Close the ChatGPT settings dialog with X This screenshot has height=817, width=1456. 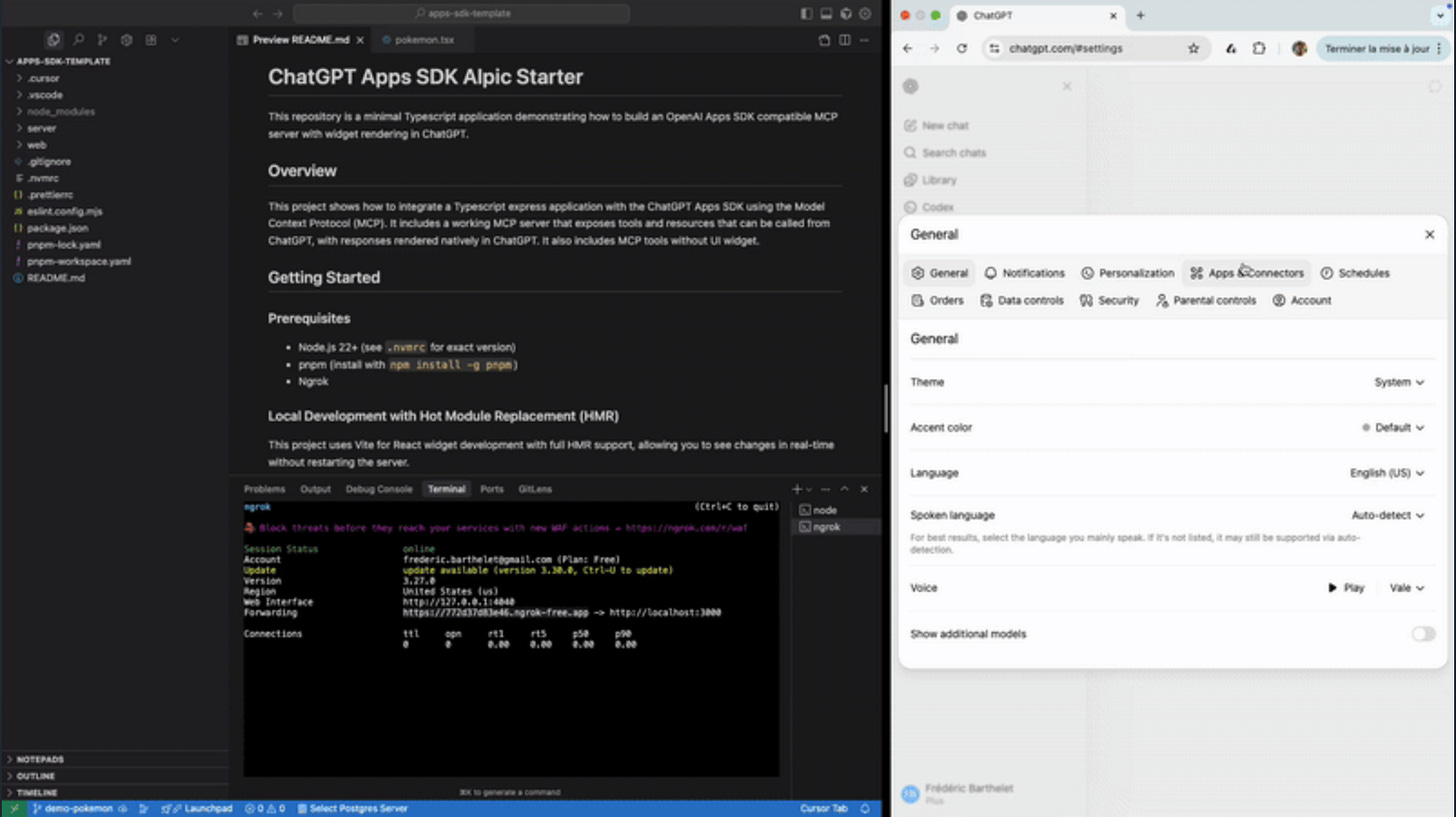(x=1429, y=234)
